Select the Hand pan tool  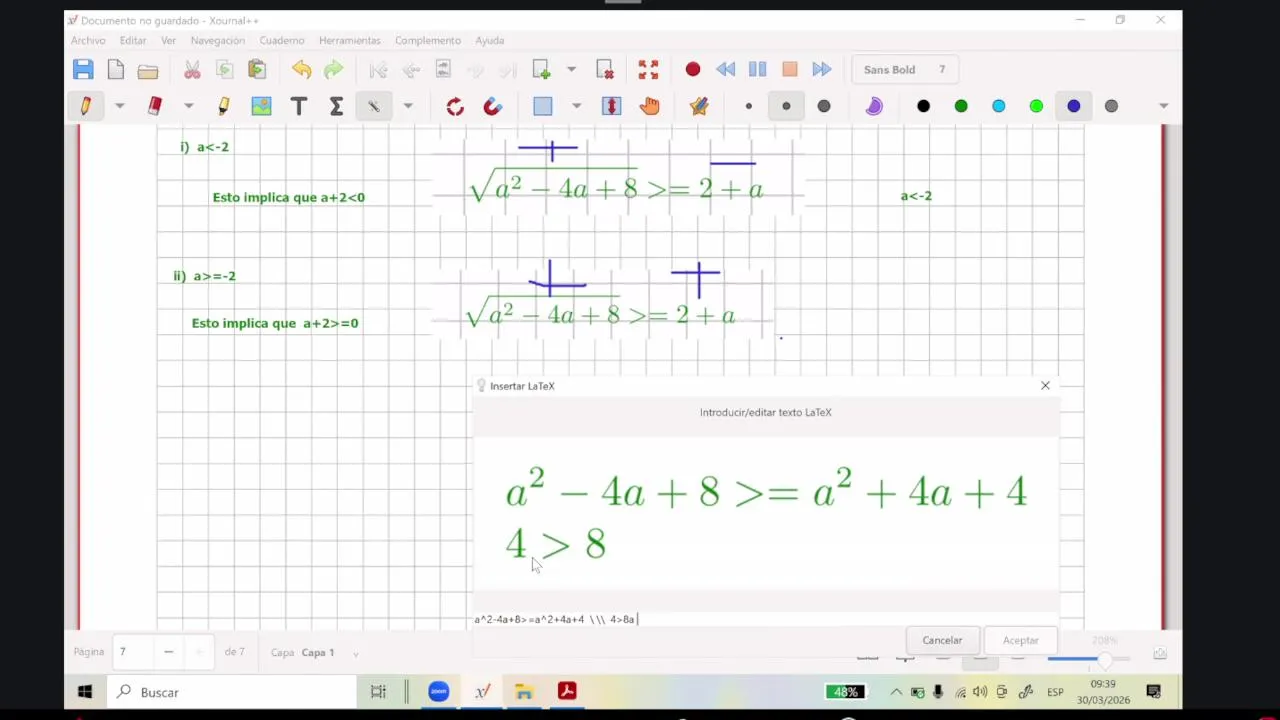[650, 106]
